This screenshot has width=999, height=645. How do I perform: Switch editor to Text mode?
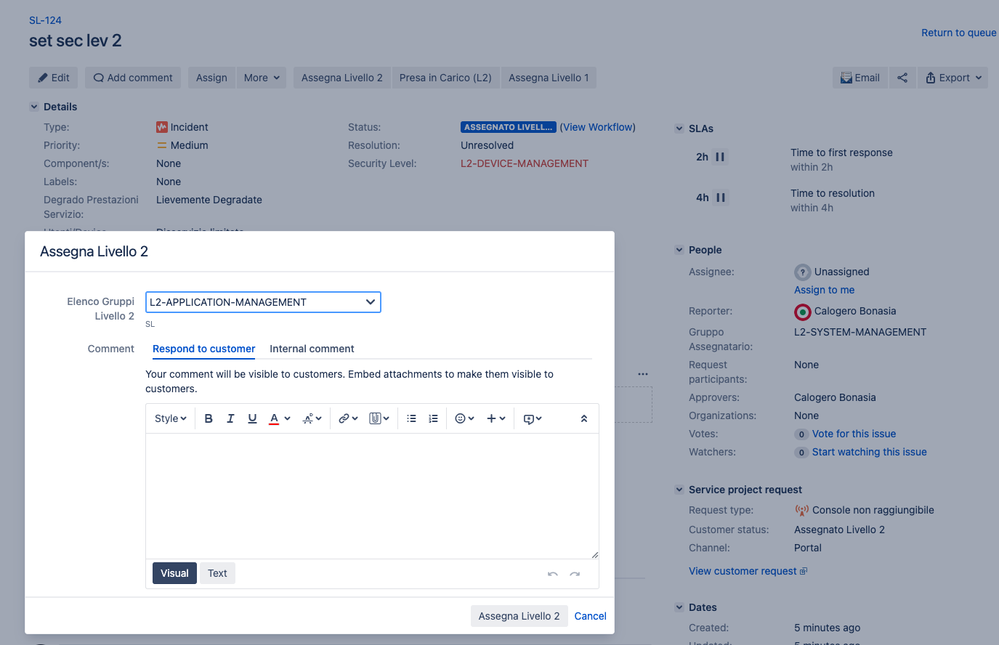point(217,573)
